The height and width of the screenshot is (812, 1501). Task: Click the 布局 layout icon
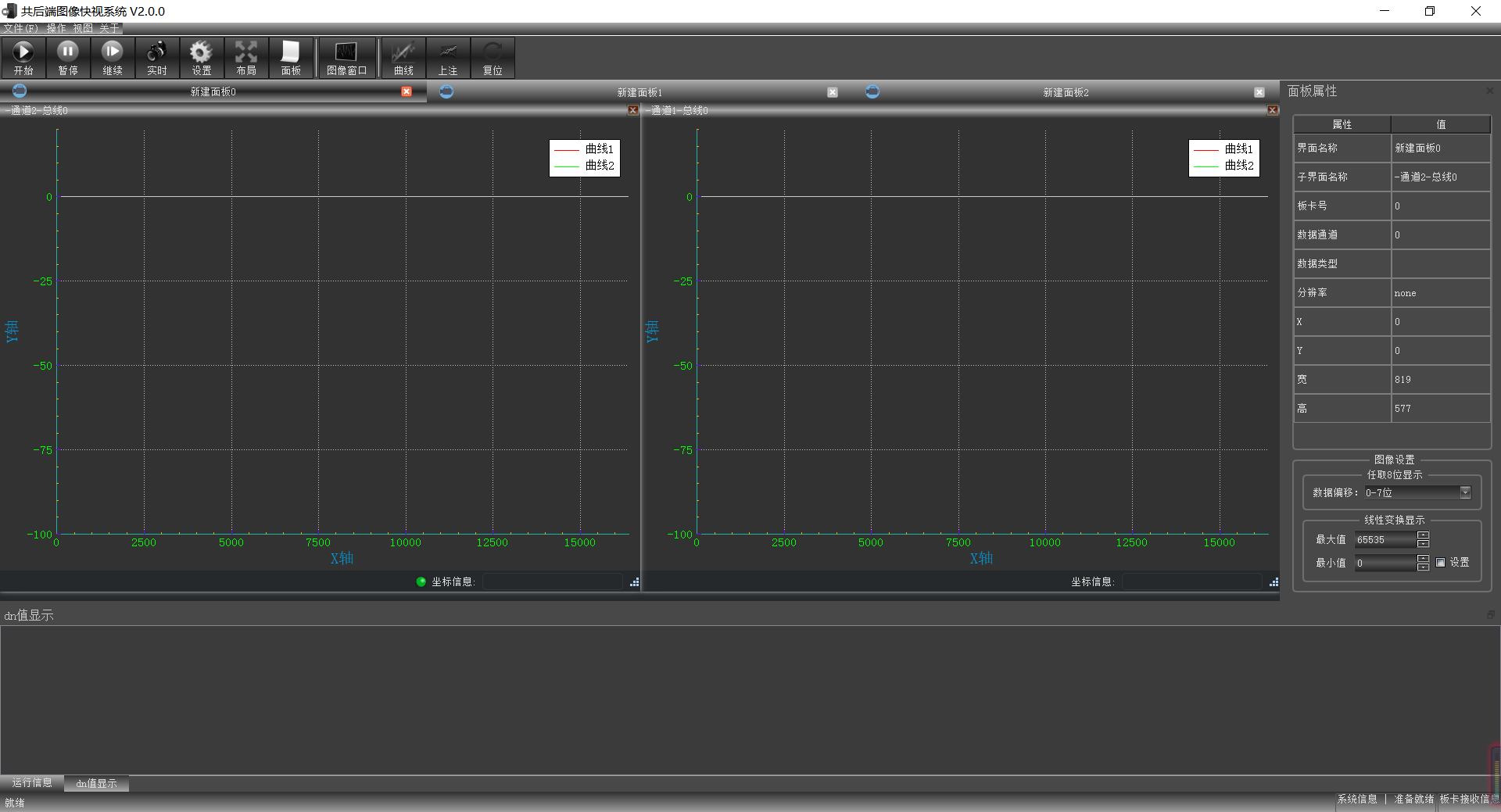click(246, 58)
